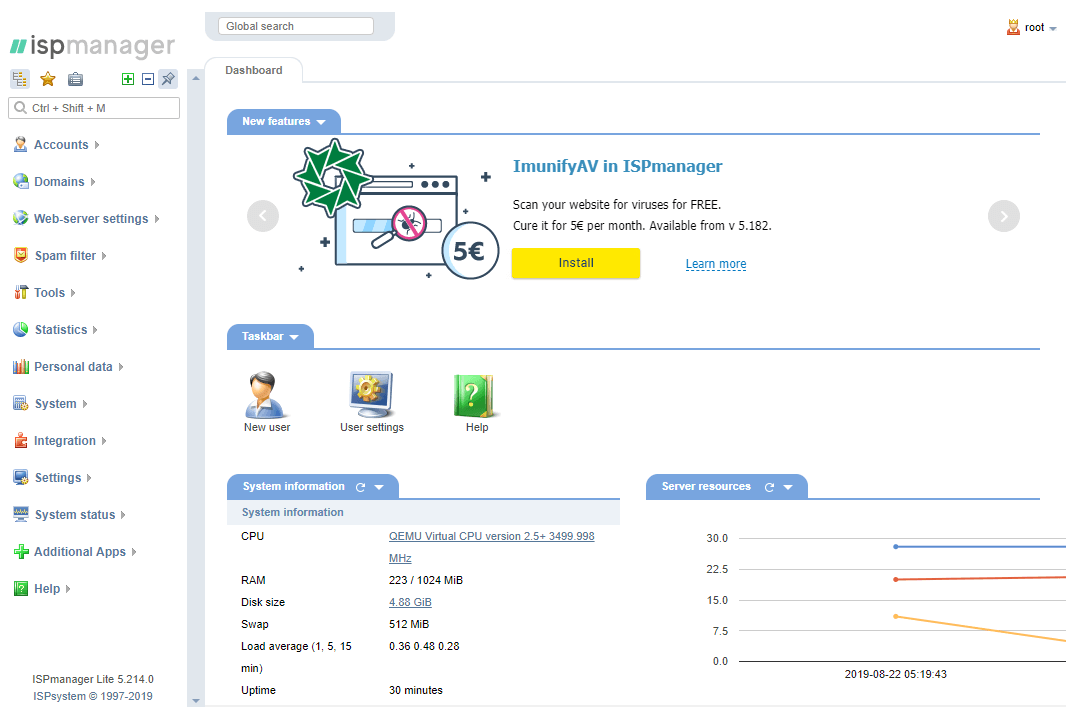1066x707 pixels.
Task: Click the menu tree view icon
Action: tap(20, 79)
